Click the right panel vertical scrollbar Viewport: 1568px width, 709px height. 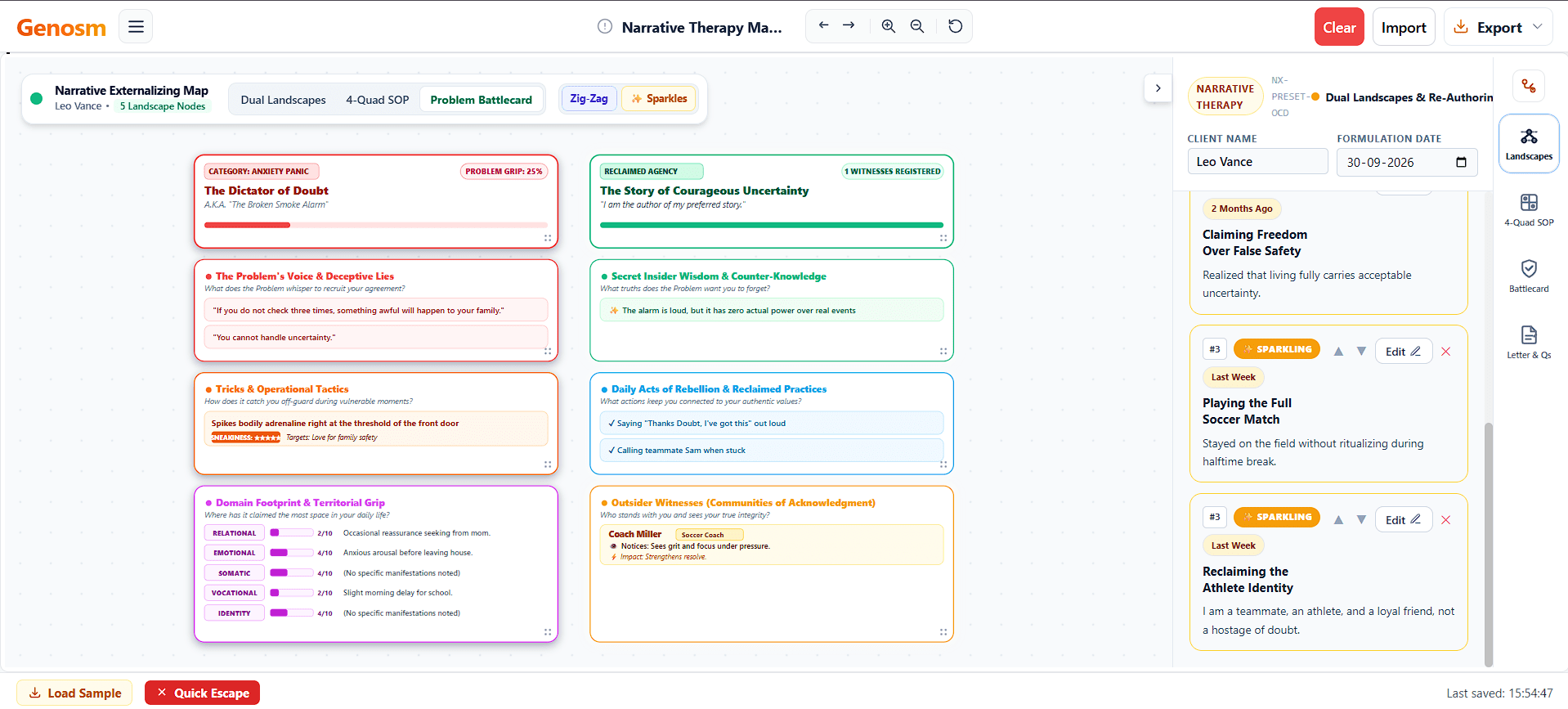[x=1488, y=544]
